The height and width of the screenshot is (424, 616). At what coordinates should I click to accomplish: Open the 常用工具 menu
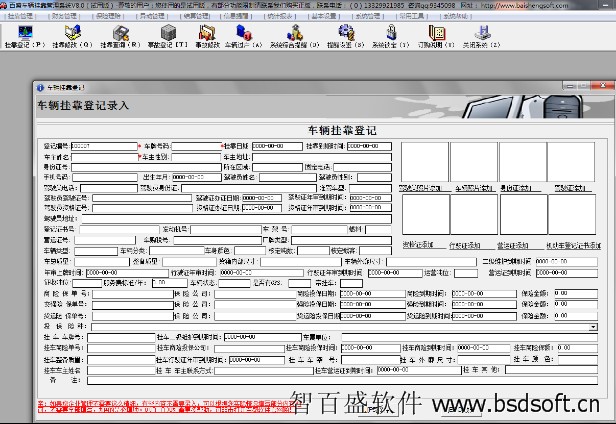pos(411,16)
